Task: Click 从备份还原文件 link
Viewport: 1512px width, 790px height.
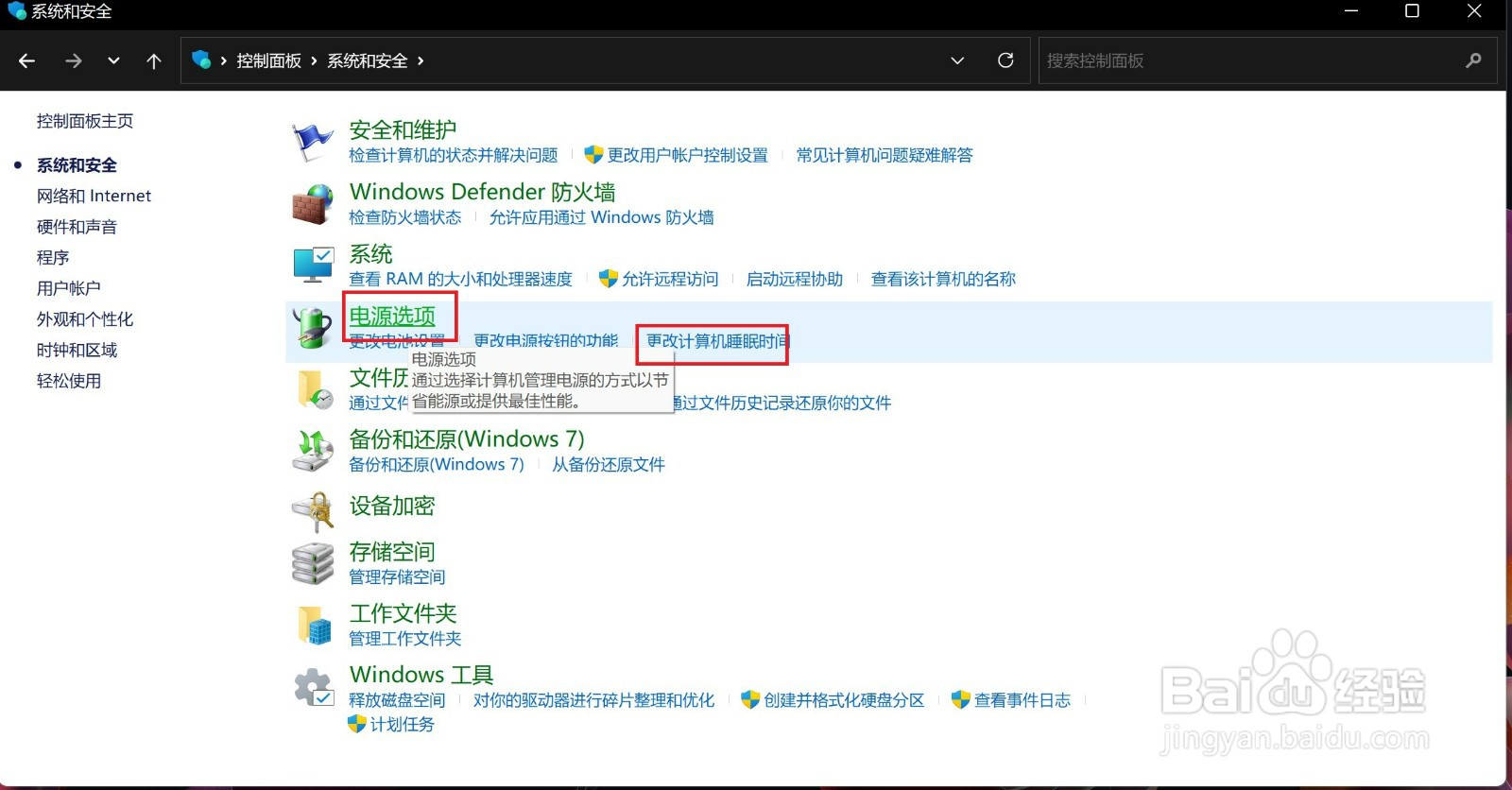Action: click(609, 464)
